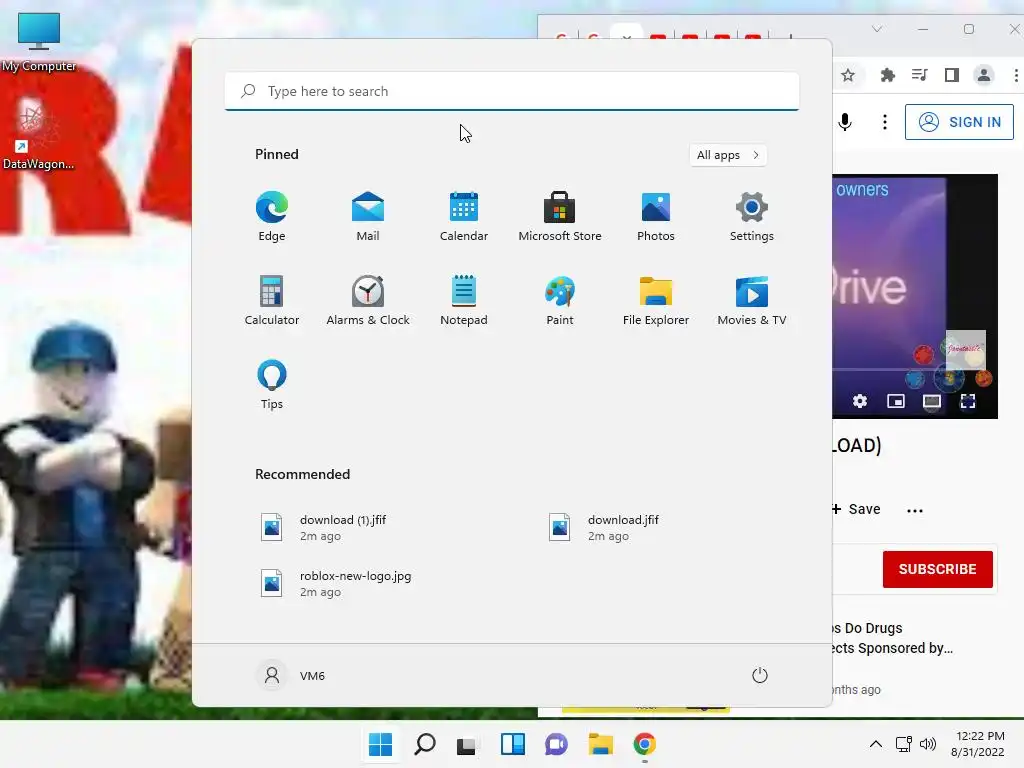Open Edge from pinned apps

272,216
